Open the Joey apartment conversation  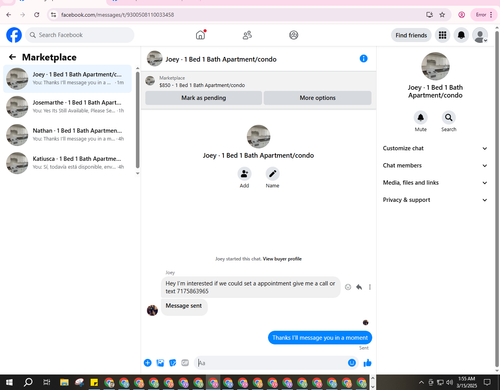coord(67,79)
